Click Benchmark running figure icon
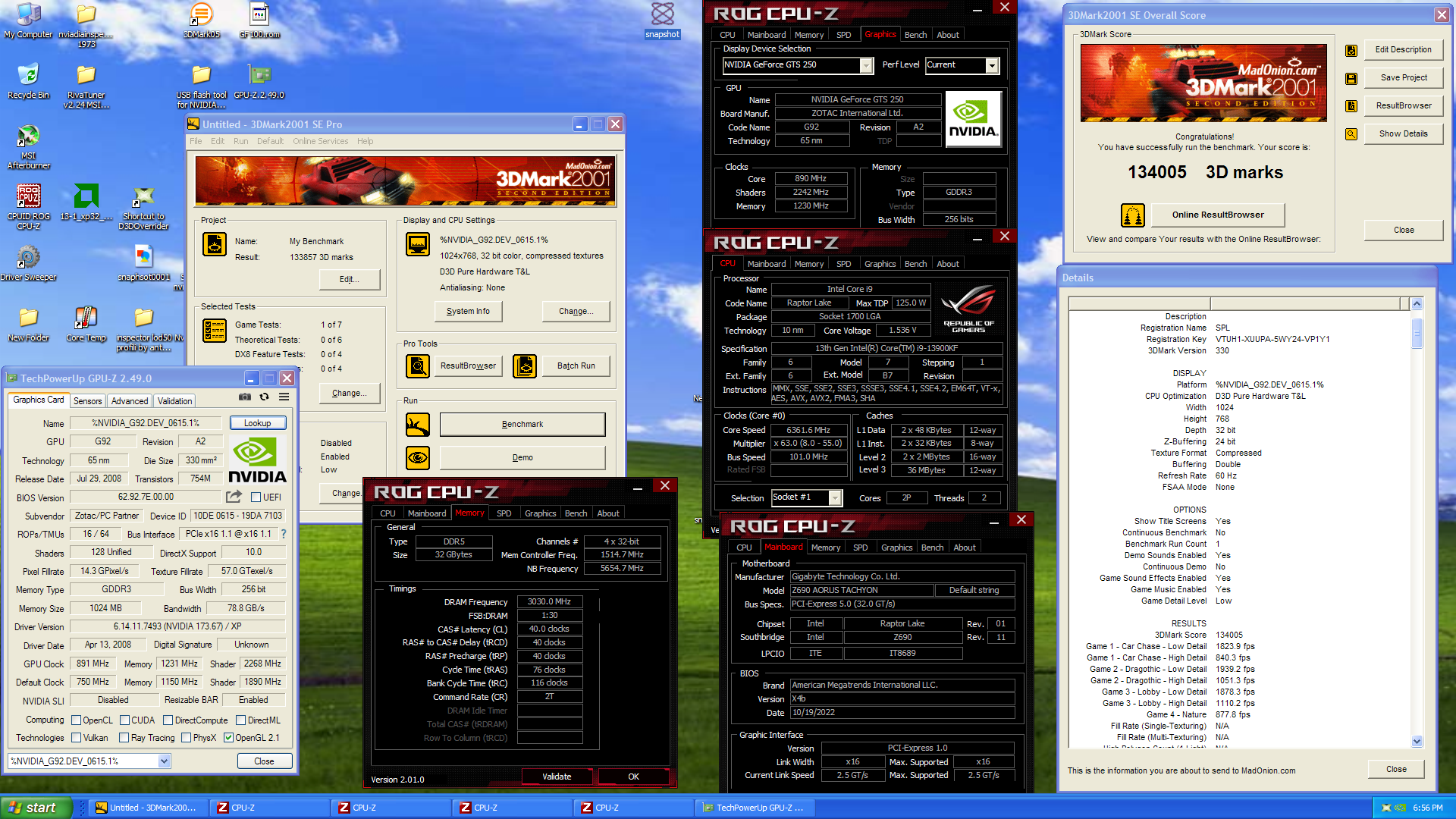This screenshot has width=1456, height=819. 418,425
